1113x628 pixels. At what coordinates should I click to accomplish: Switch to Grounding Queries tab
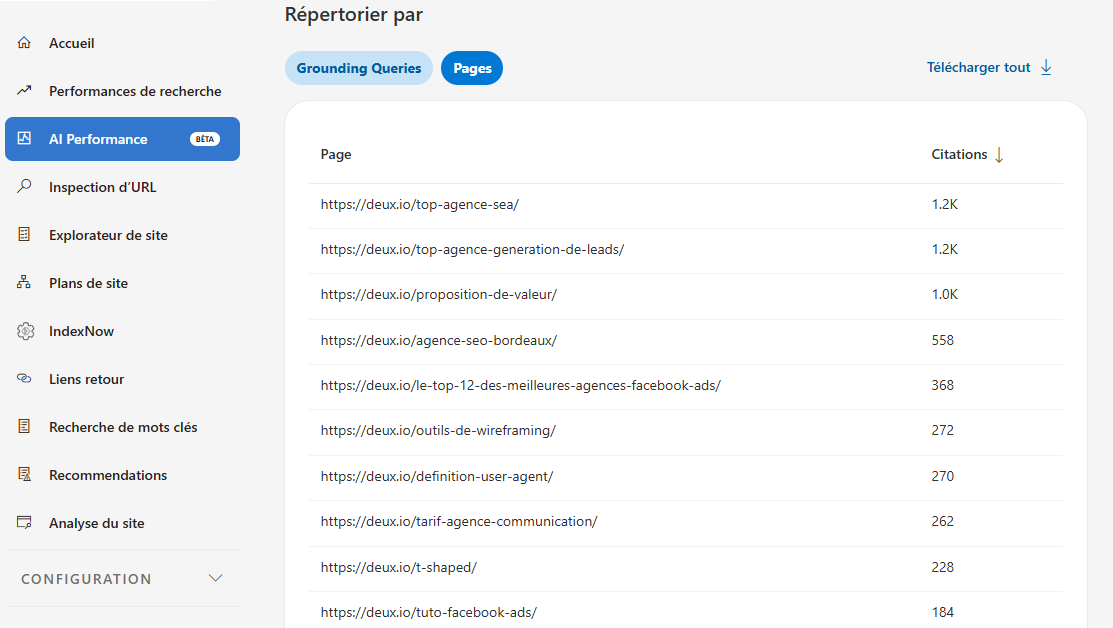coord(359,68)
